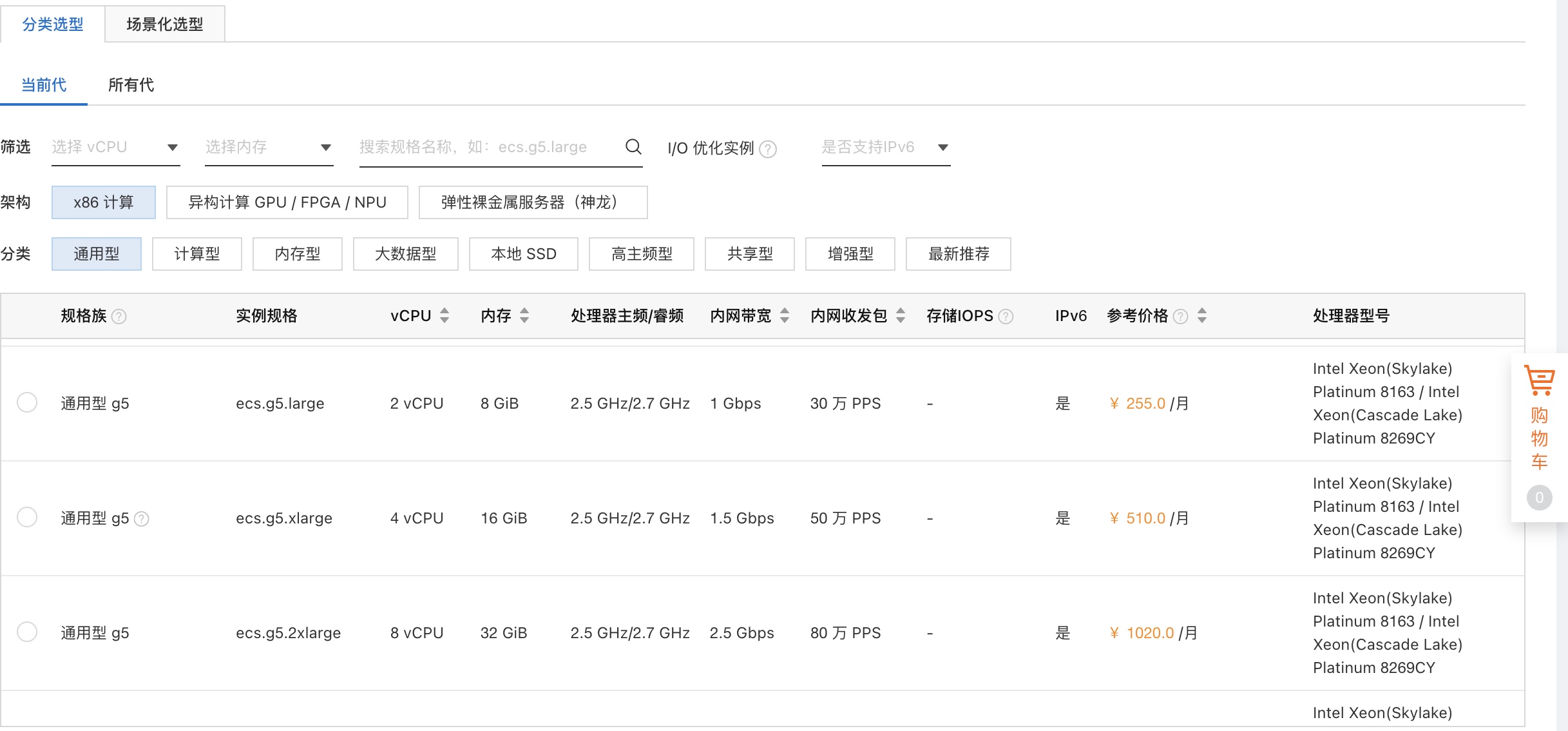Click the 处理器主频/睿频 column header
1568x731 pixels.
[627, 316]
